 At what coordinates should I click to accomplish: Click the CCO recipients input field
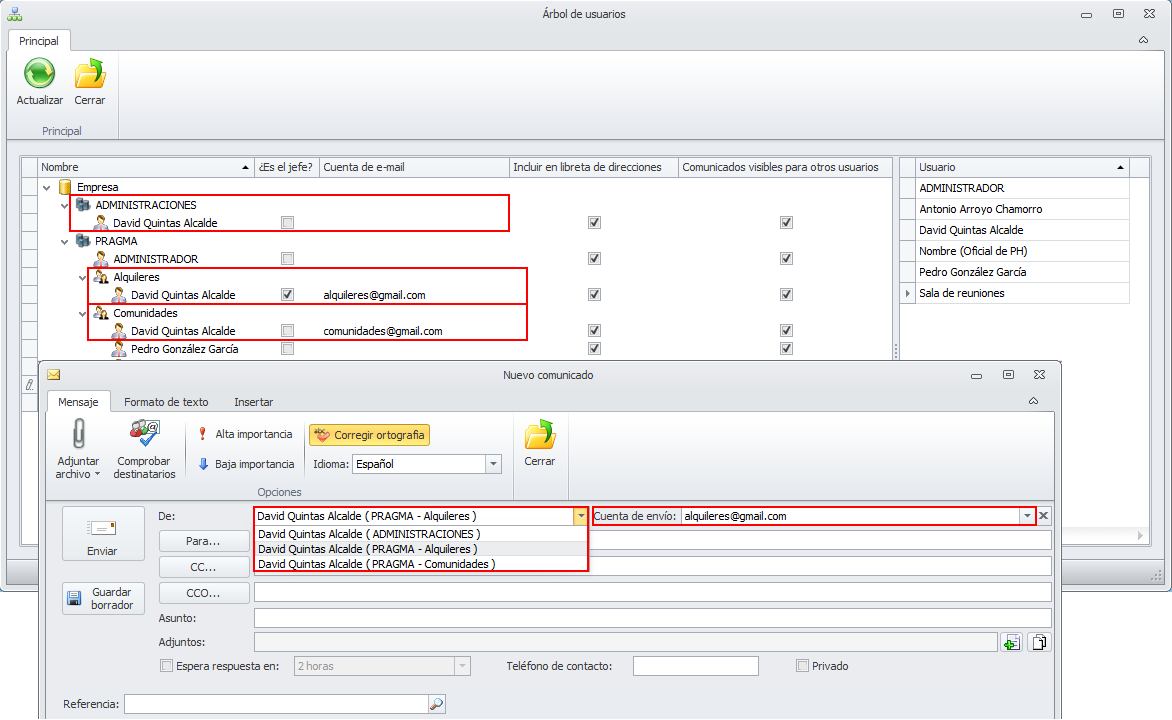[653, 592]
